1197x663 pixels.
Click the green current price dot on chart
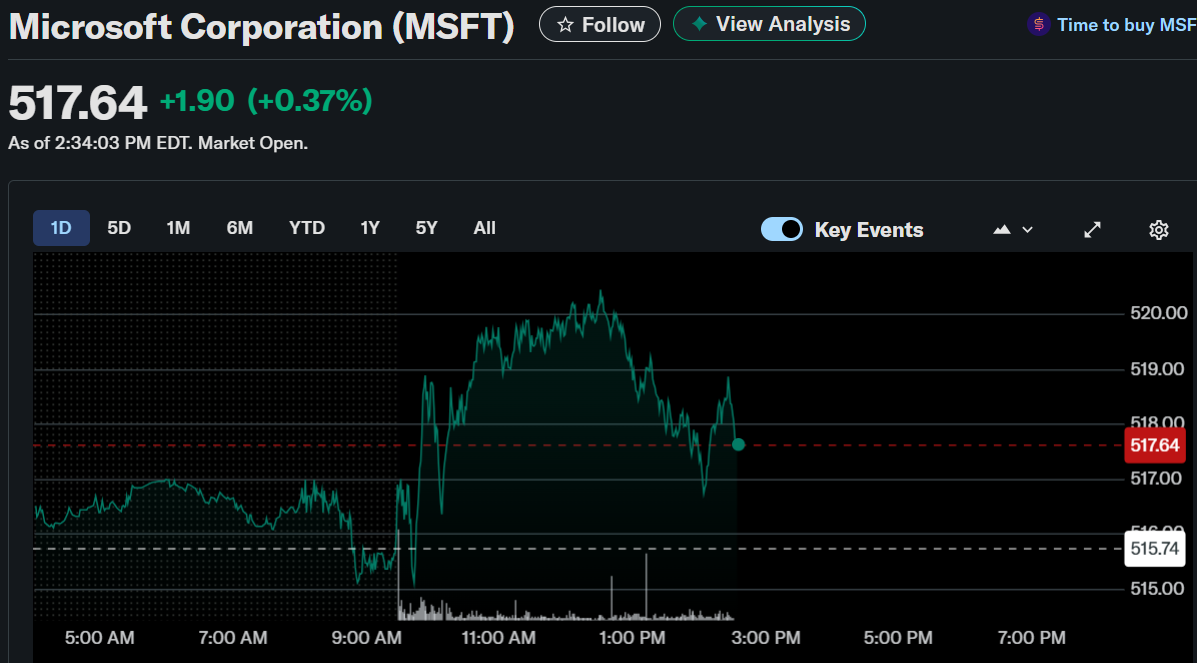coord(738,444)
